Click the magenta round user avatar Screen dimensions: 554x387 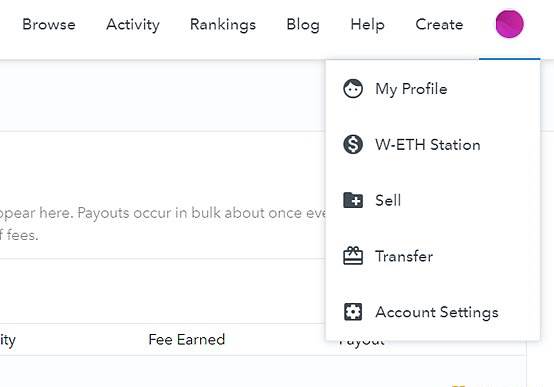tap(509, 24)
